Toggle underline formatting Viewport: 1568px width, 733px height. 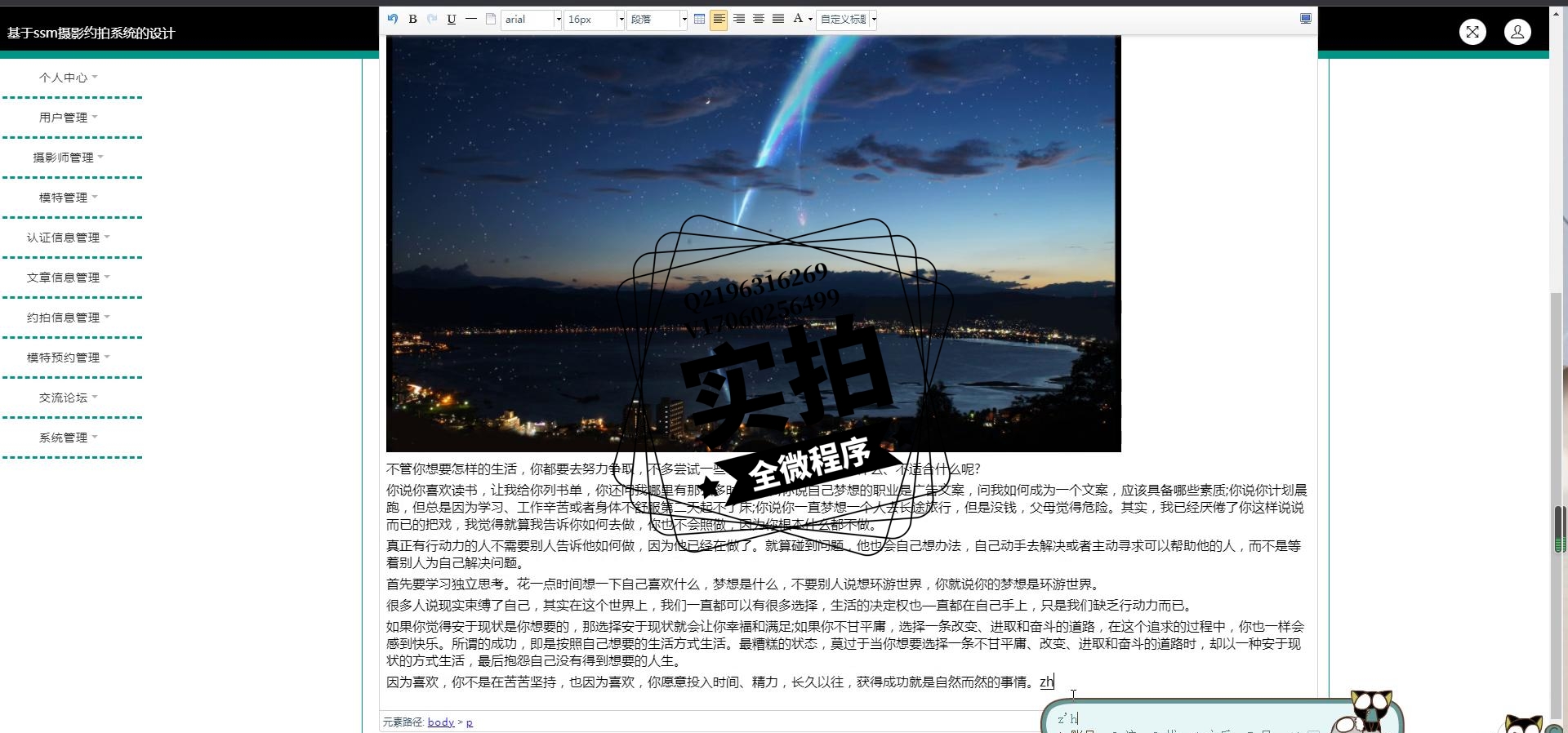click(452, 19)
